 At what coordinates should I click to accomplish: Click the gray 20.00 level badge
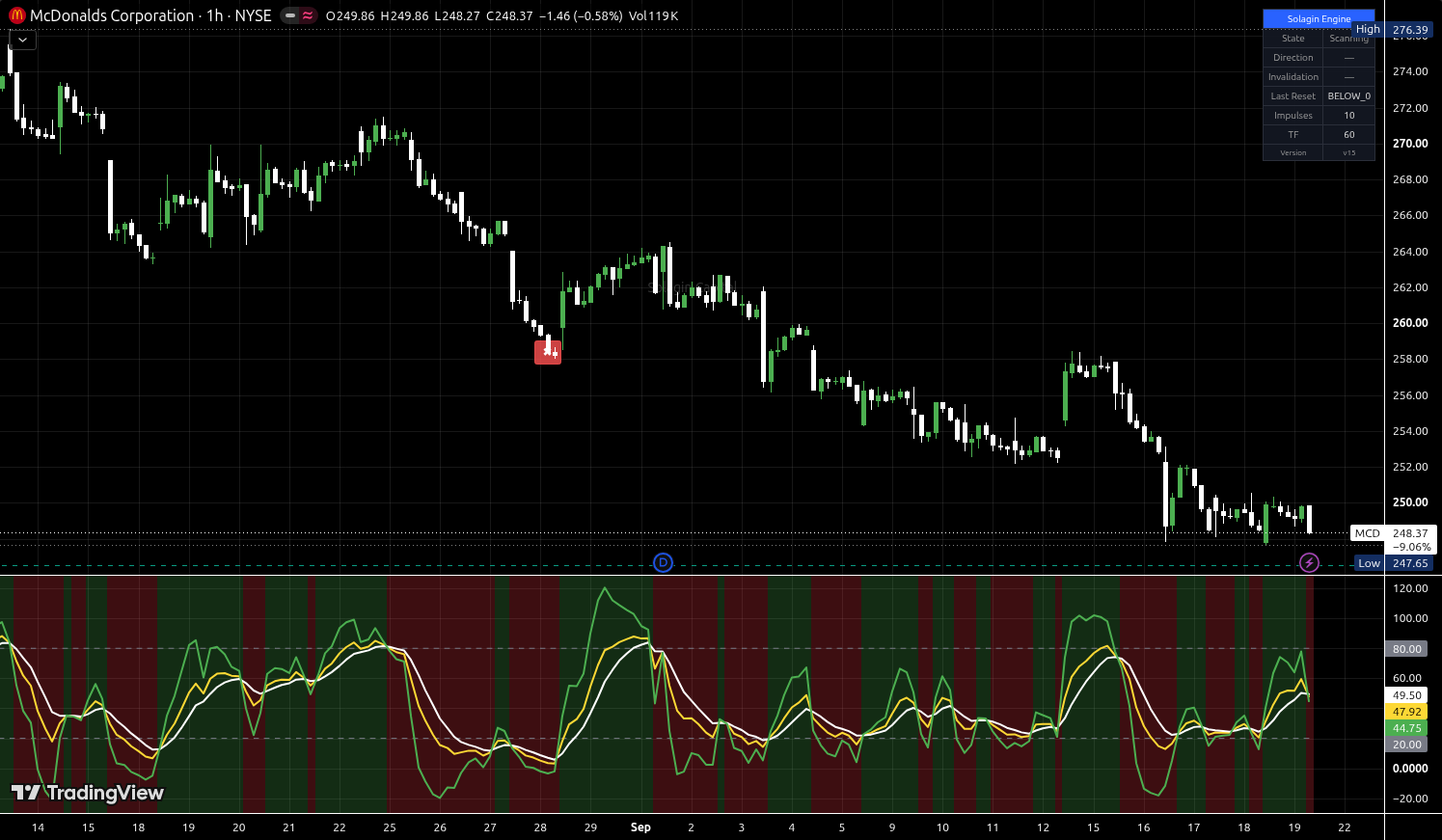[1407, 745]
